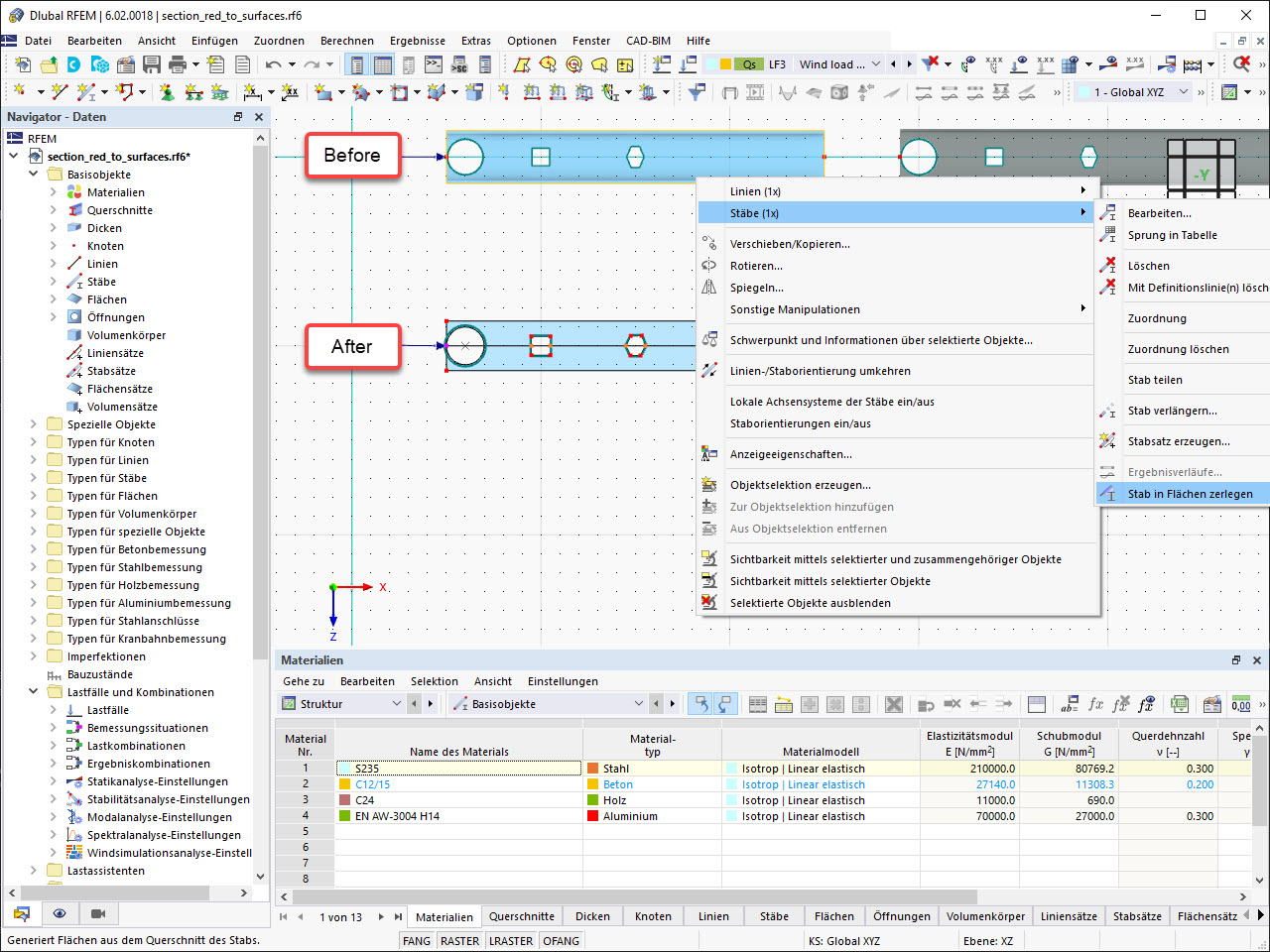The width and height of the screenshot is (1270, 952).
Task: Expand the Spezielle Objekte folder
Action: pos(34,424)
